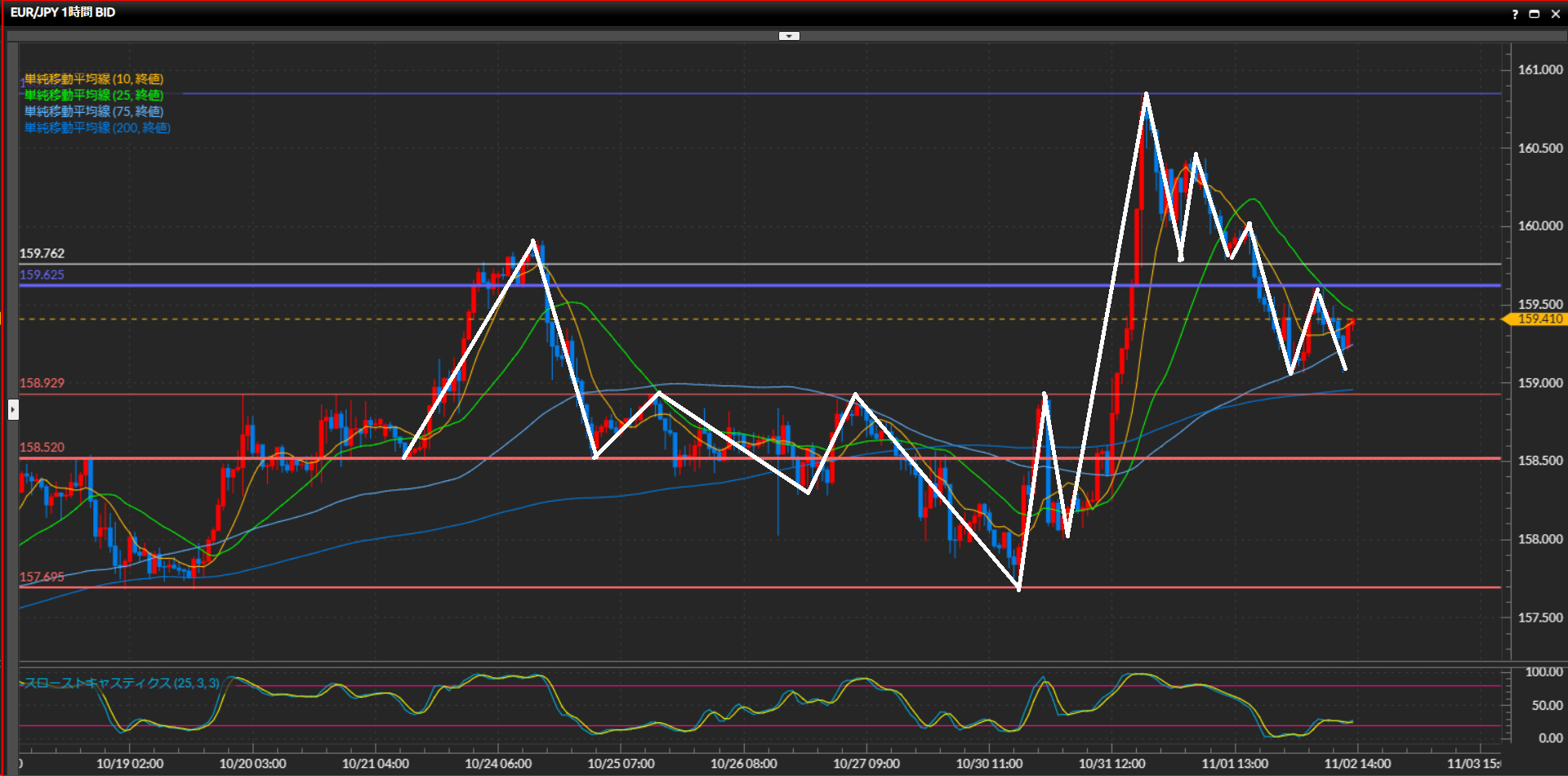
Task: Click the blue 単純移動平均線 (200, 終値) label
Action: 97,128
